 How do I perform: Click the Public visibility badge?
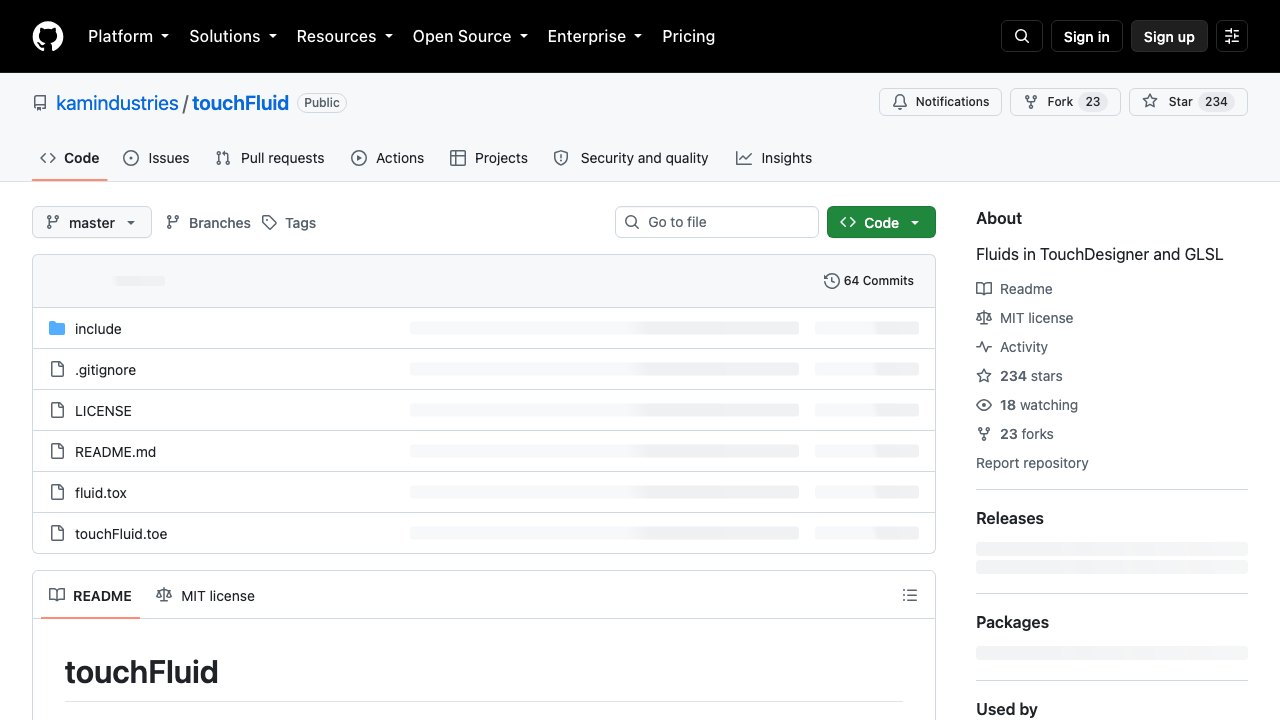[x=322, y=103]
